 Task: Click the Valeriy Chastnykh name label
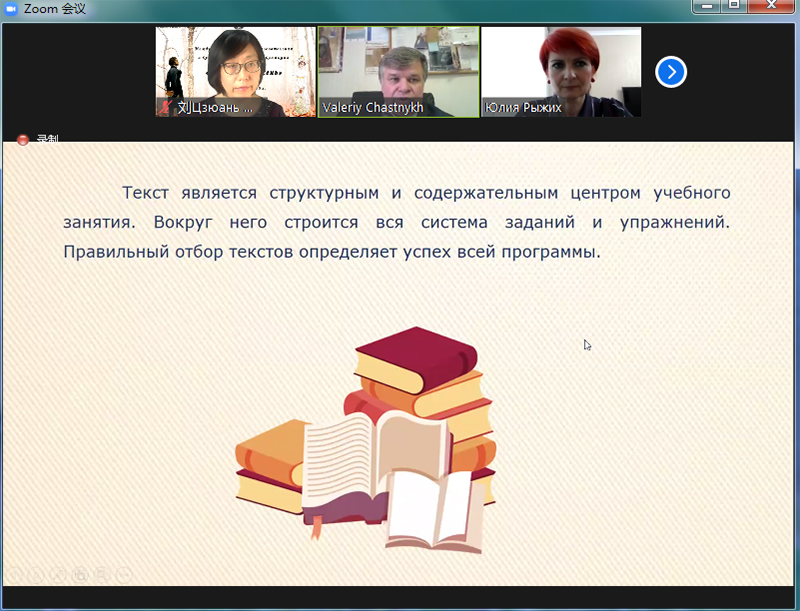[373, 107]
